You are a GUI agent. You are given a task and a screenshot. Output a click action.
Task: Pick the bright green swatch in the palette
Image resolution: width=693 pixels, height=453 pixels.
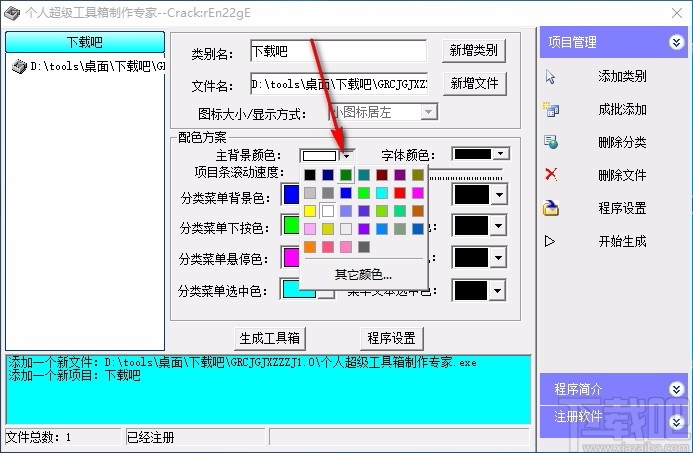point(364,193)
